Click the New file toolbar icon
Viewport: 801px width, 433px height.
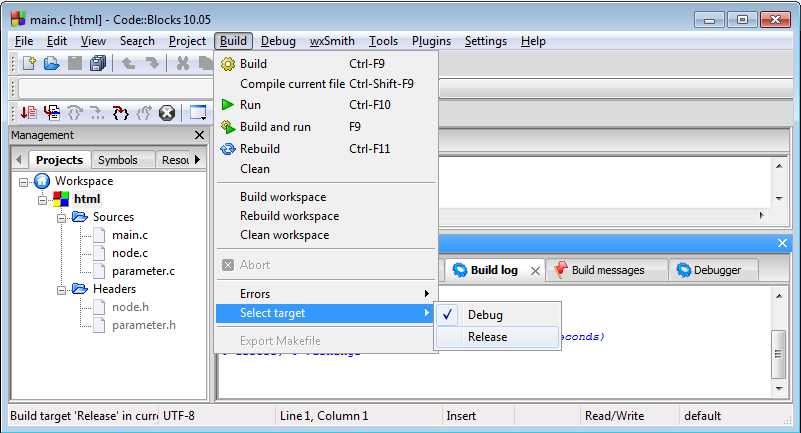(x=29, y=64)
